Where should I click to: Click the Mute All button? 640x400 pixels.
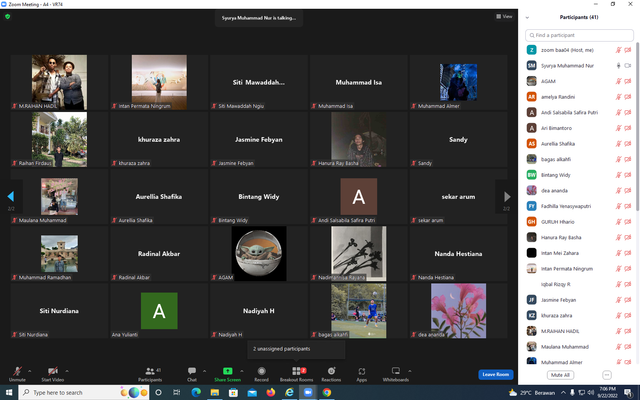click(560, 375)
